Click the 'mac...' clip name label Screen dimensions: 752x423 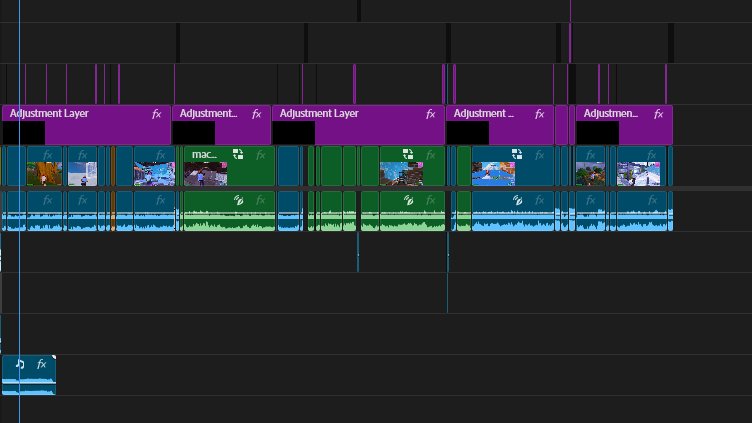click(204, 154)
